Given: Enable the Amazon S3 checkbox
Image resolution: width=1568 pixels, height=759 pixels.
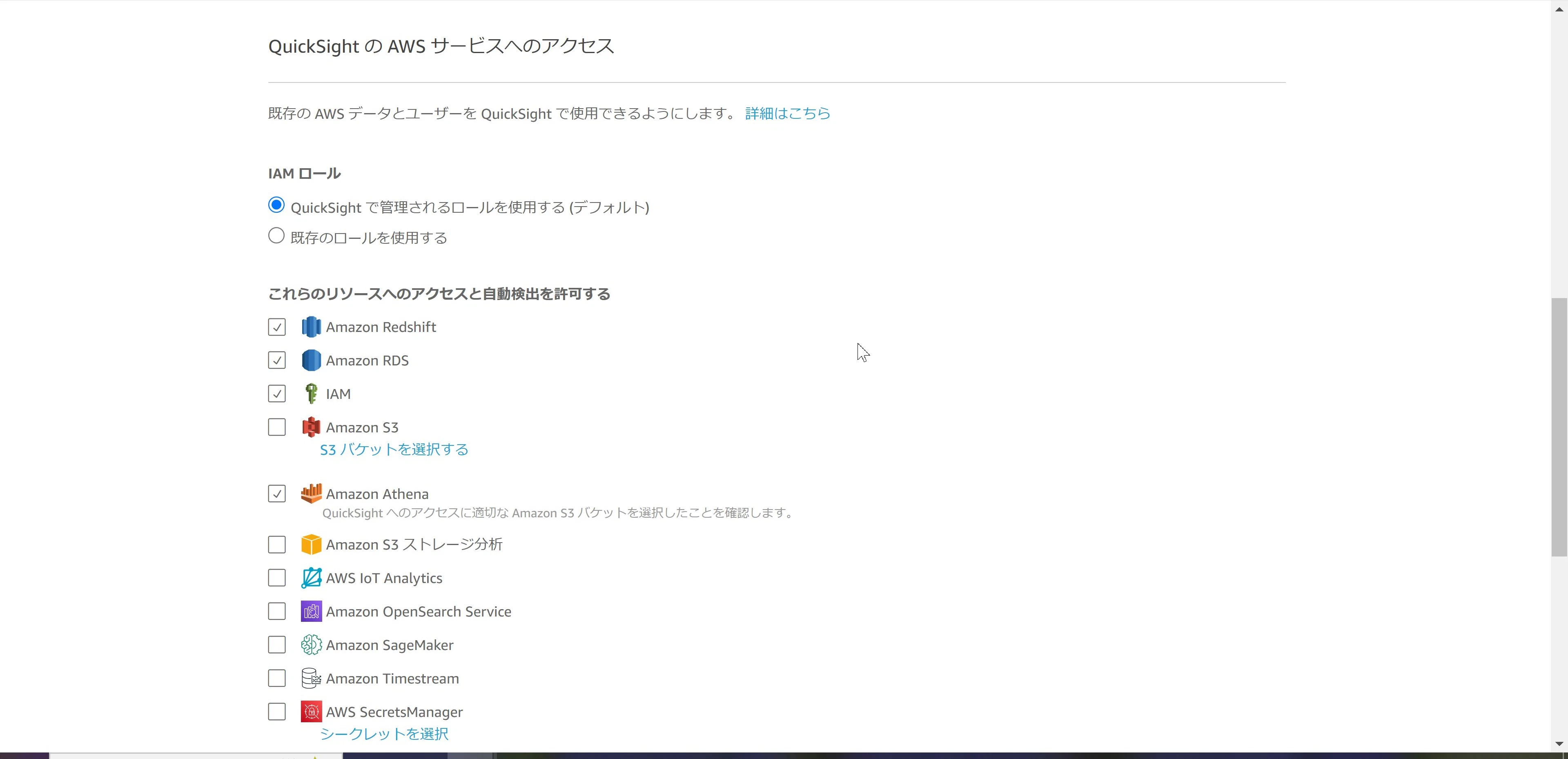Looking at the screenshot, I should (277, 427).
